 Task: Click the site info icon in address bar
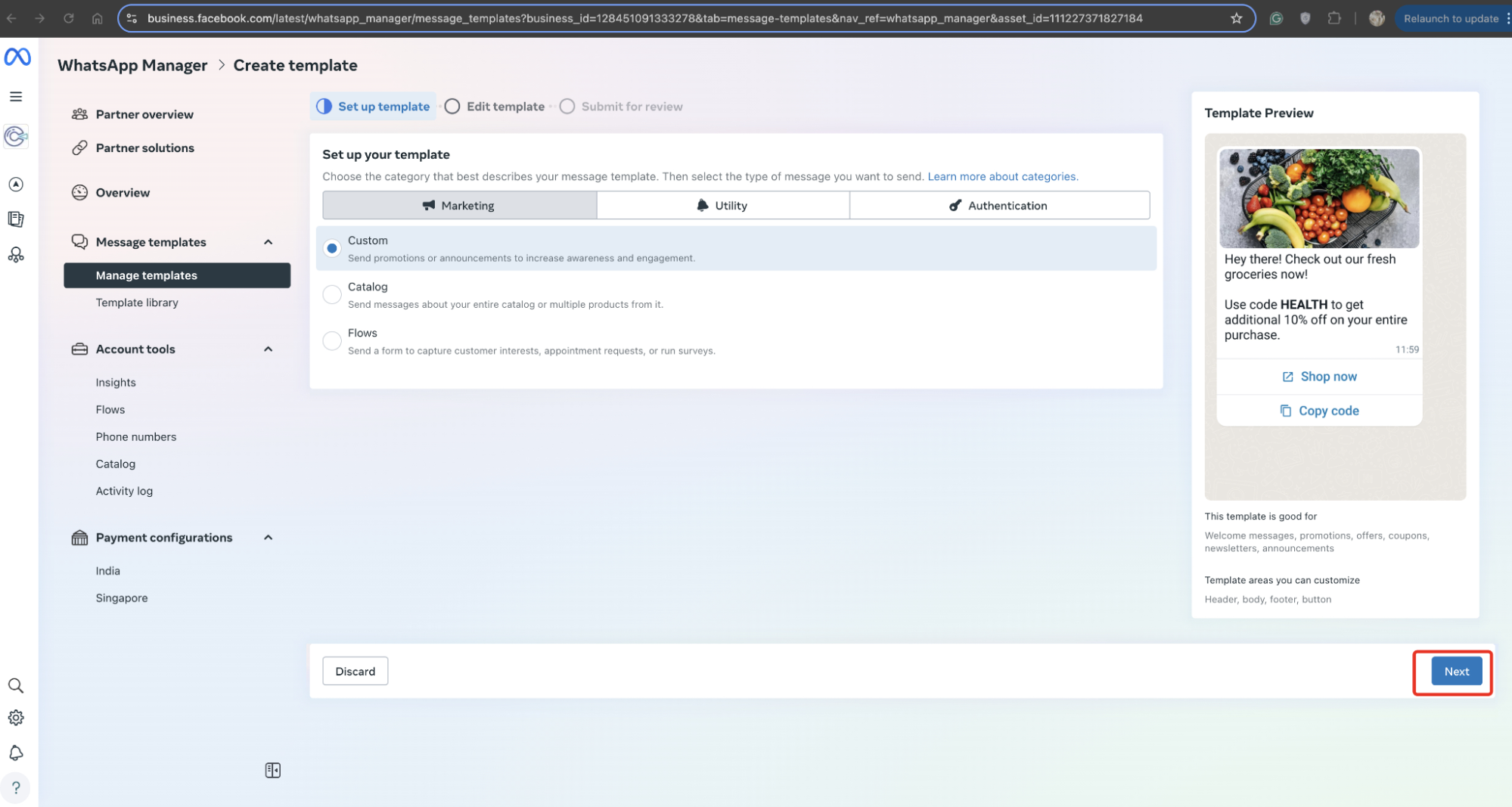[132, 18]
